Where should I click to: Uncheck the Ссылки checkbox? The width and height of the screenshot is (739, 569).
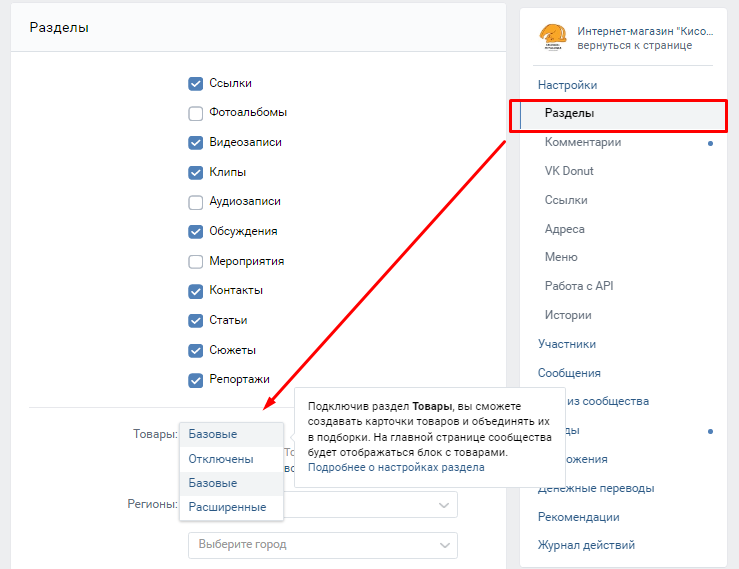[x=196, y=83]
